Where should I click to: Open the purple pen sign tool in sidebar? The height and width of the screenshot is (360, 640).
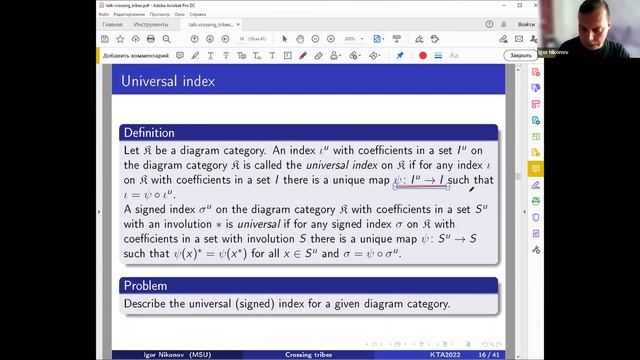536,185
